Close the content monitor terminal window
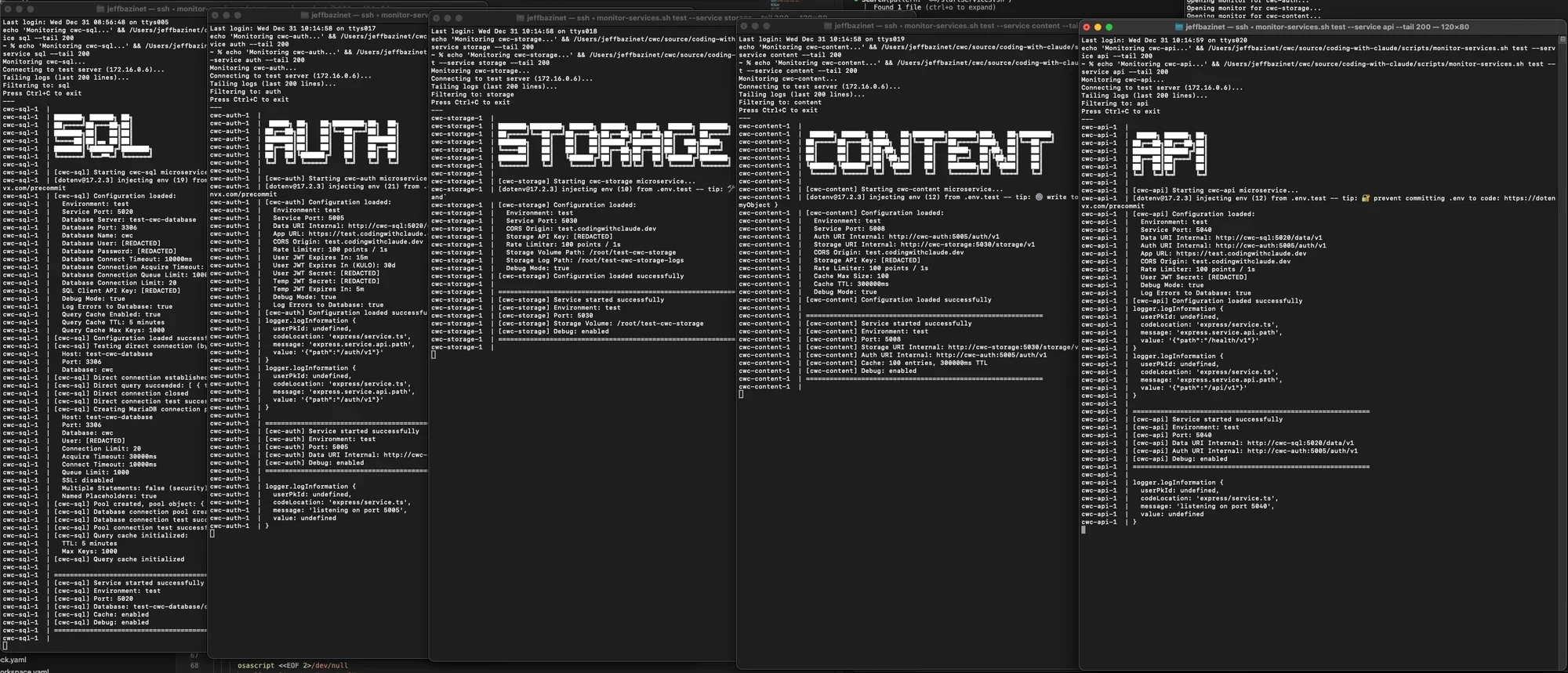Screen dimensions: 1568x673 point(744,26)
